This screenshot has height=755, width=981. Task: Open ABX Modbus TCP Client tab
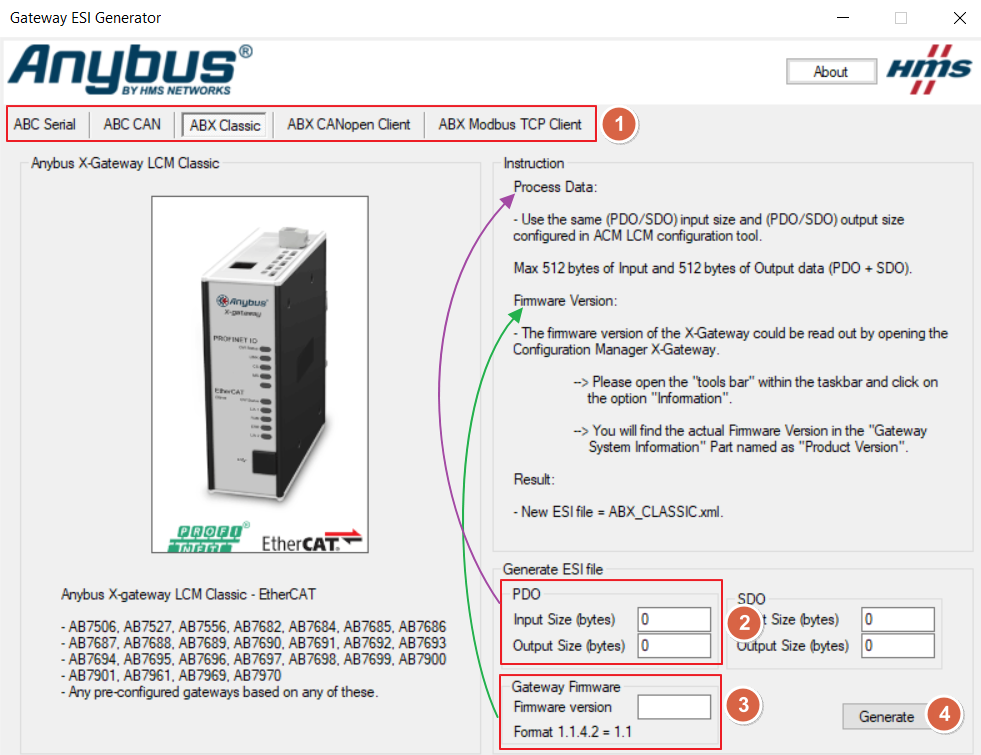pos(510,124)
